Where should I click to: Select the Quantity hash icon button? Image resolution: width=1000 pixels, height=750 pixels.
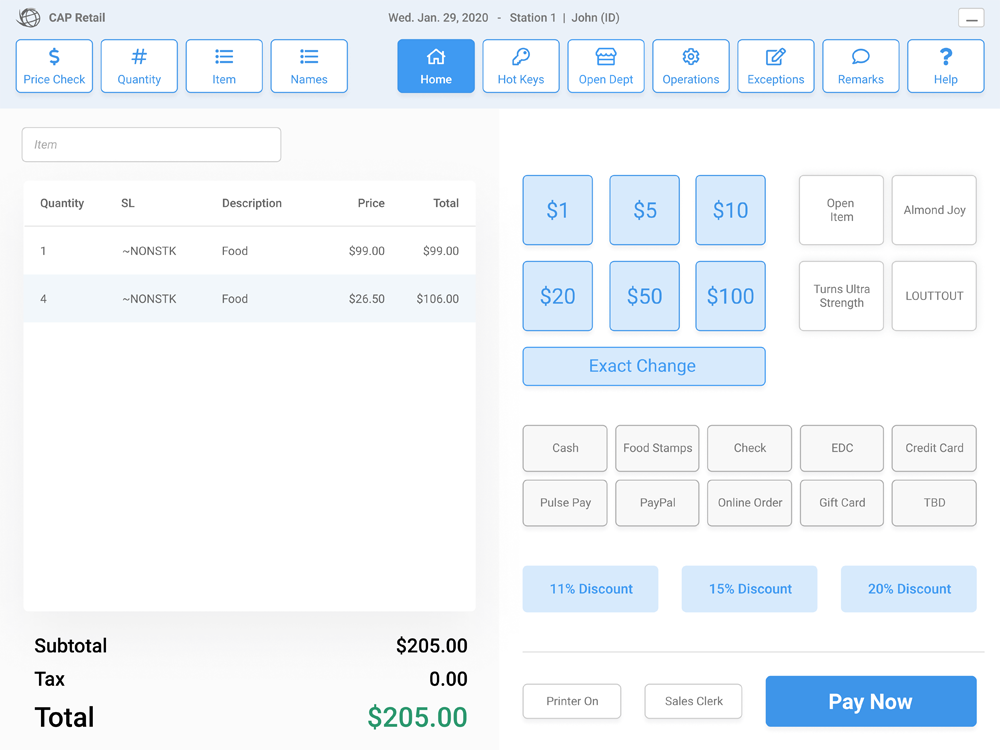click(x=139, y=66)
